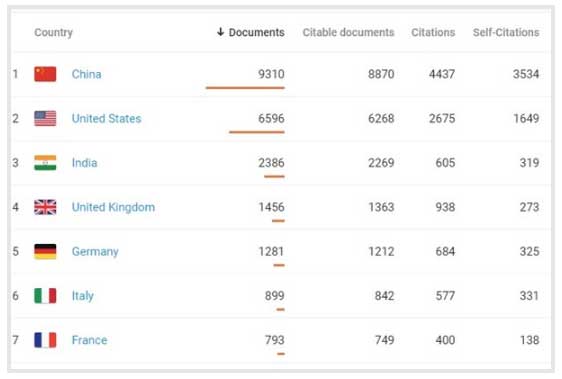Click the Germany flag icon
Viewport: 562px width, 379px height.
[45, 251]
